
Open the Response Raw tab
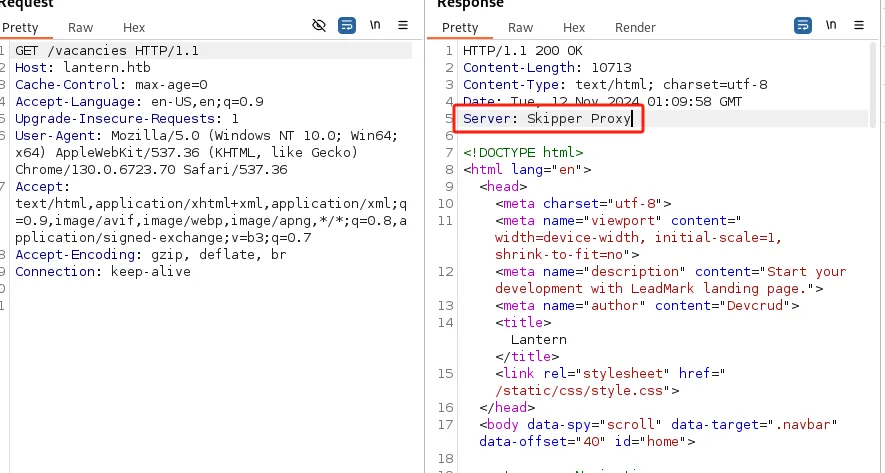click(520, 27)
